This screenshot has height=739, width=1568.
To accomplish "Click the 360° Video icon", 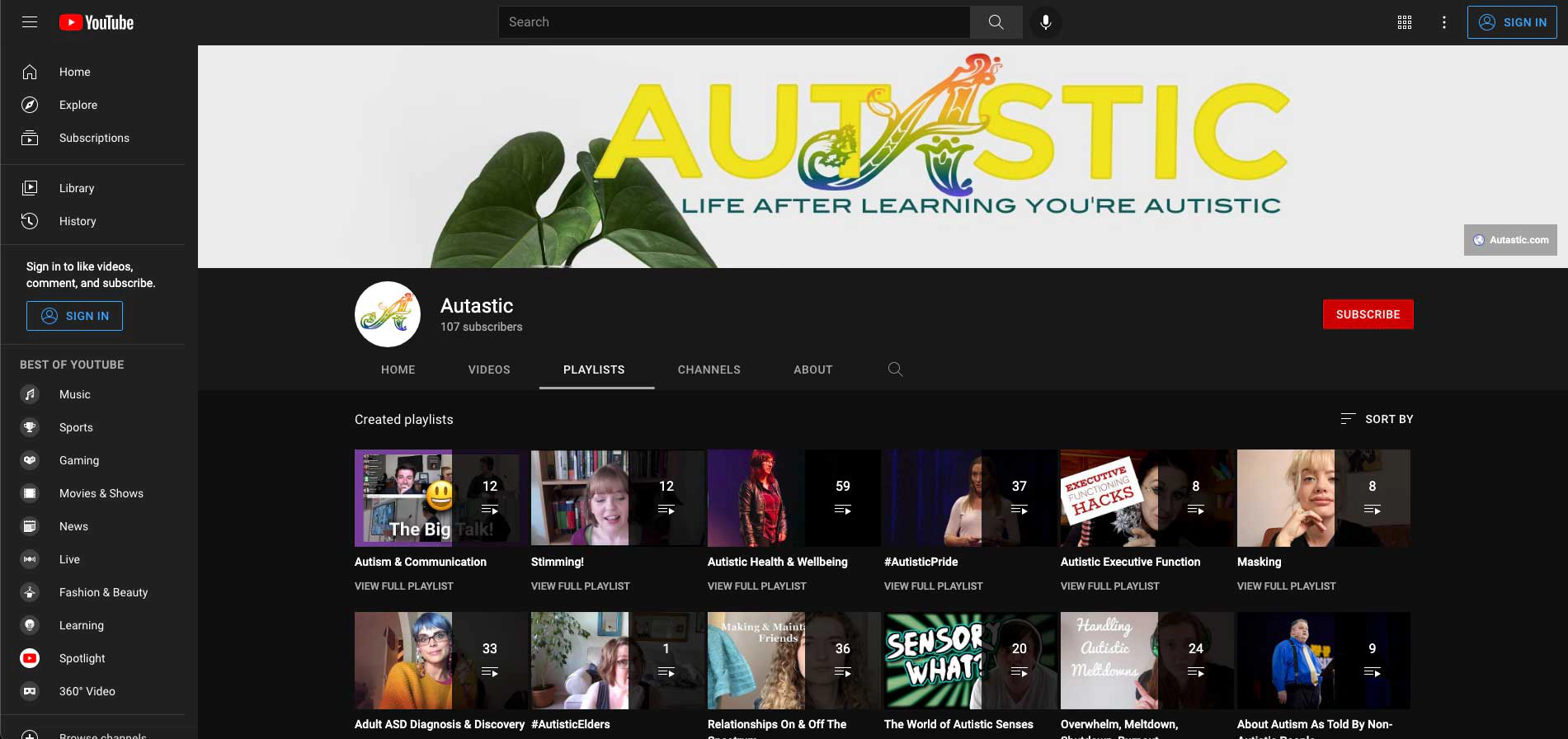I will click(30, 691).
